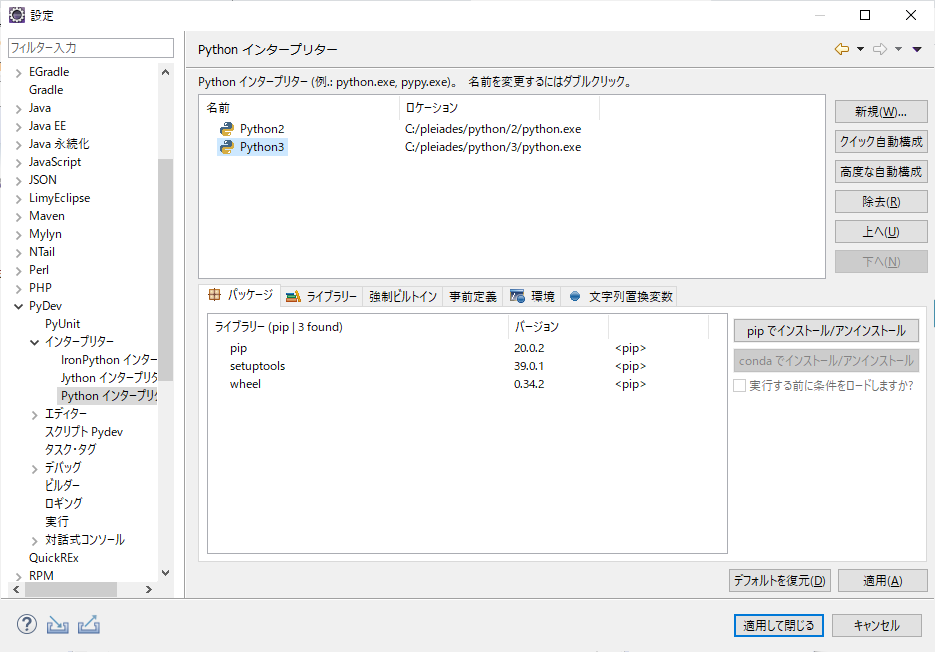Switch to the 環境 tab
Image resolution: width=935 pixels, height=652 pixels.
[x=532, y=296]
